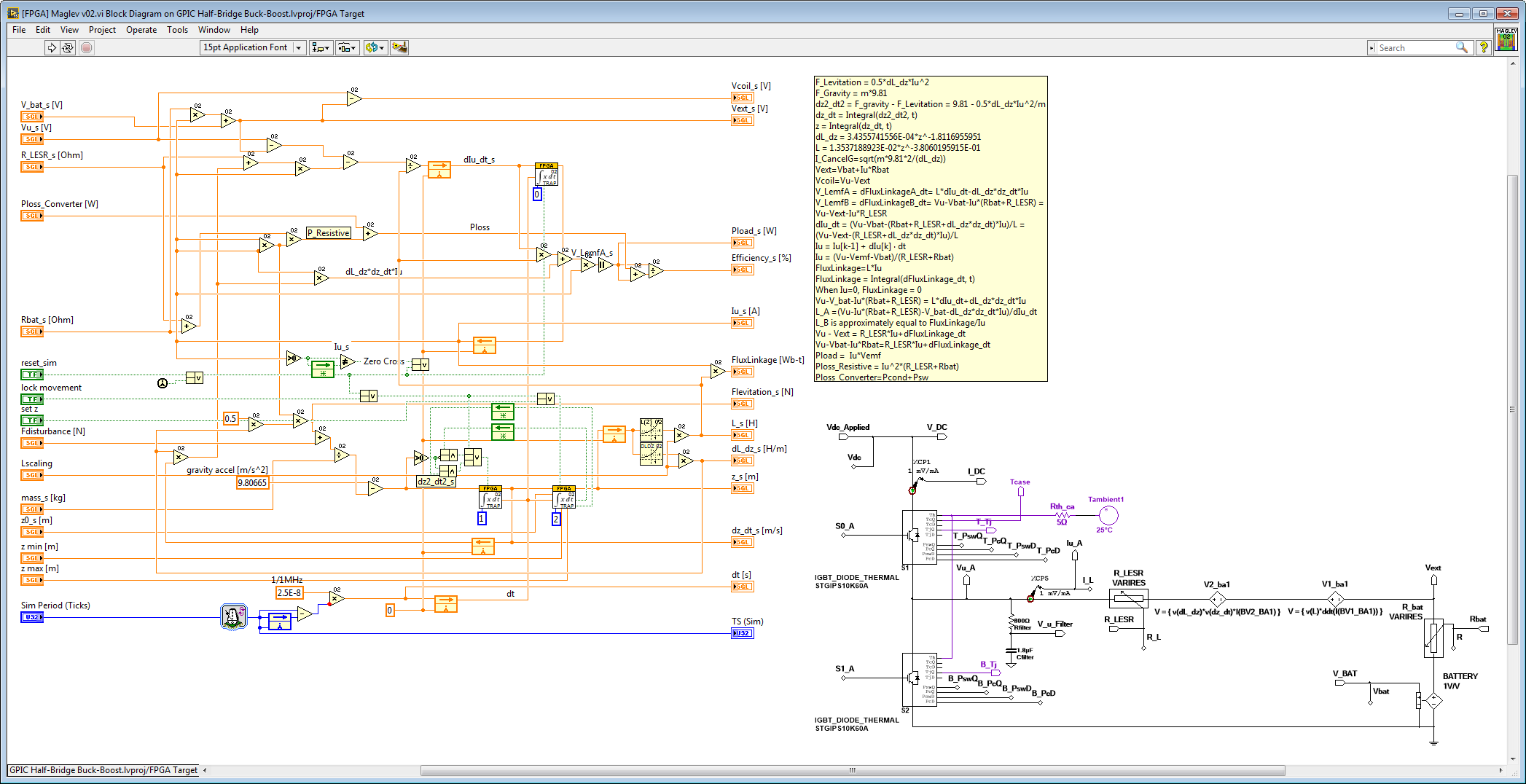Open the Distribute Objects dropdown

point(347,47)
